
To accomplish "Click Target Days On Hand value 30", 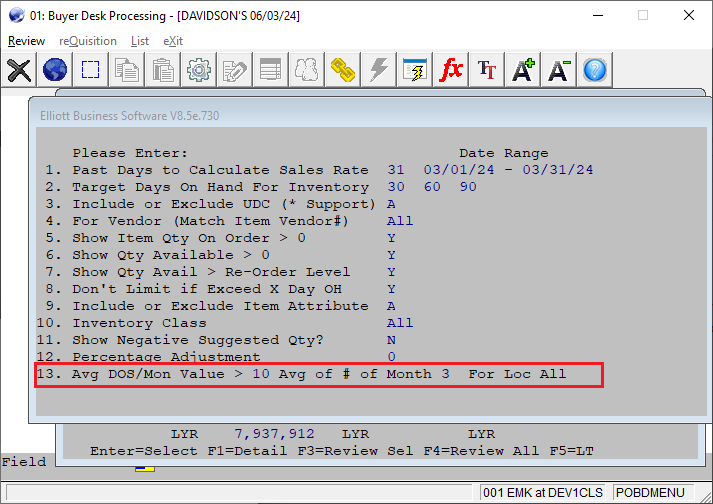I will (x=396, y=186).
